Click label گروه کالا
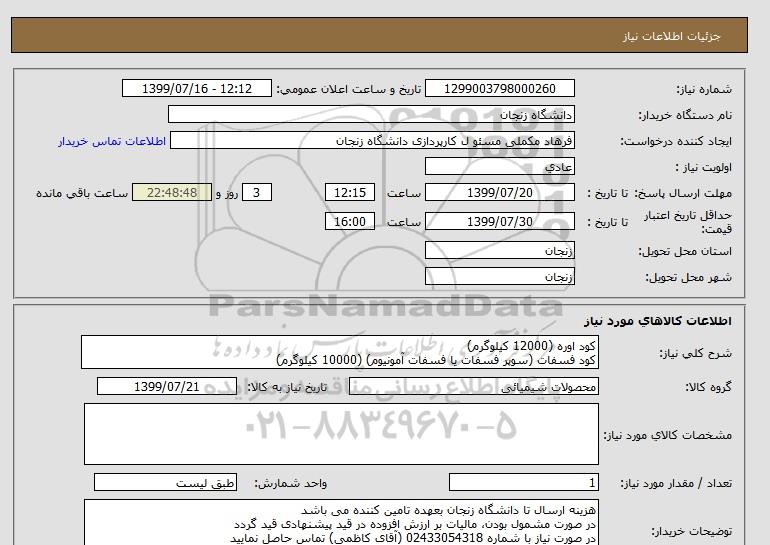Viewport: 770px width, 545px height. coord(709,387)
